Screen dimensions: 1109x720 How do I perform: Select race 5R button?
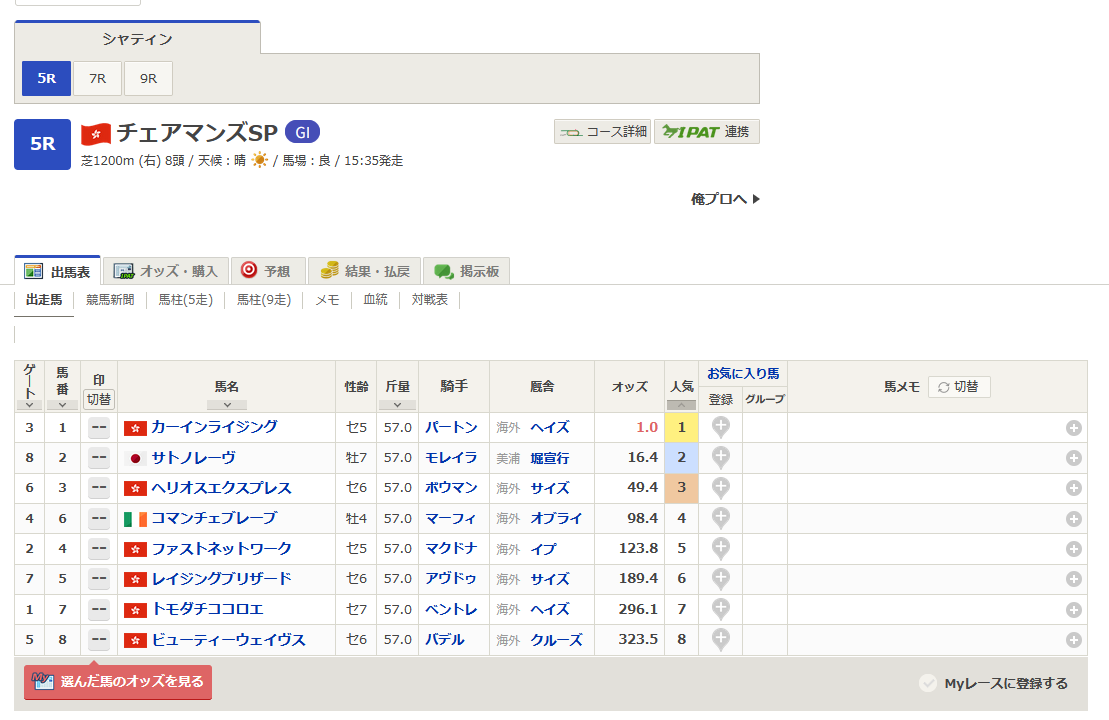point(47,79)
